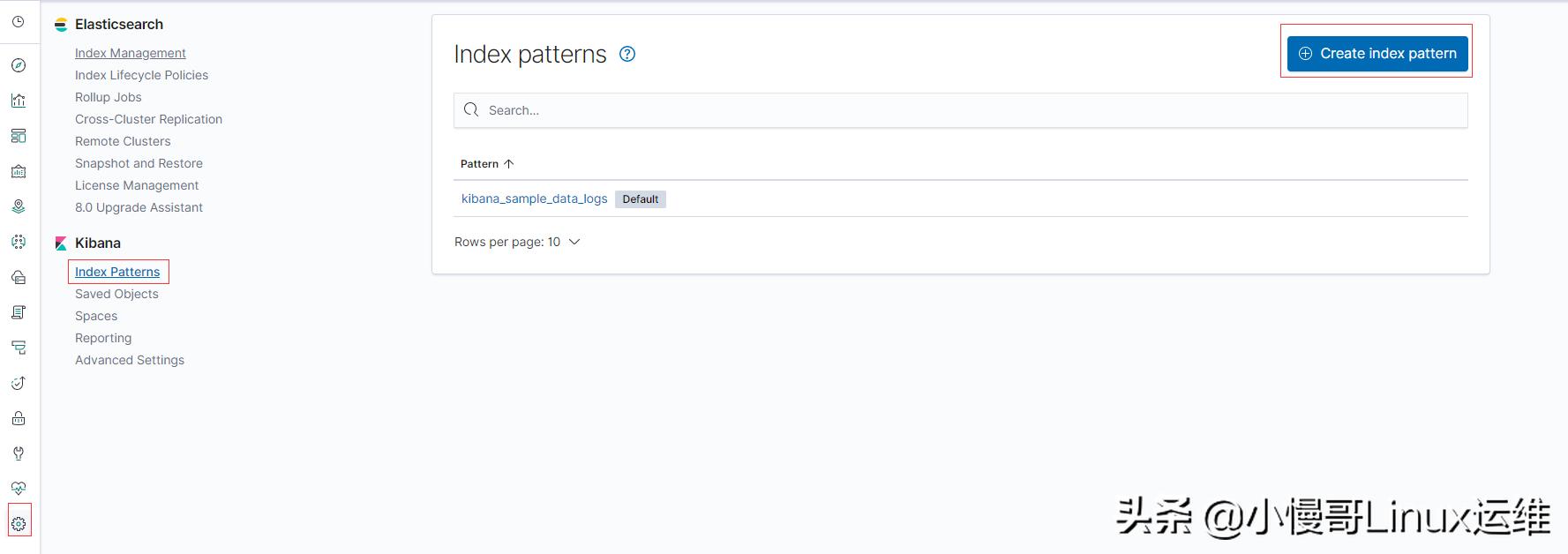This screenshot has width=1568, height=554.
Task: Open the Discover compass icon
Action: tap(19, 65)
